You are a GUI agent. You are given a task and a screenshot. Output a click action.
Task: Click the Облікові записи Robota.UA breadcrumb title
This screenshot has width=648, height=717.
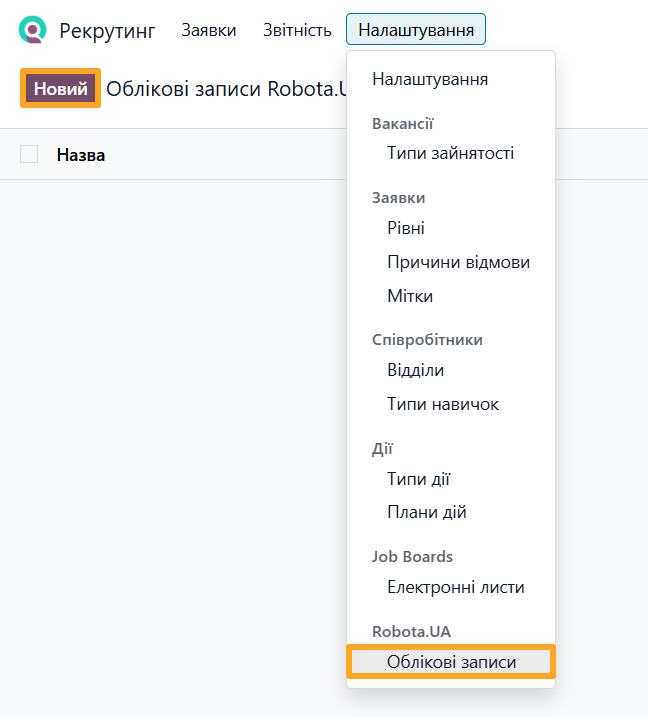click(227, 89)
